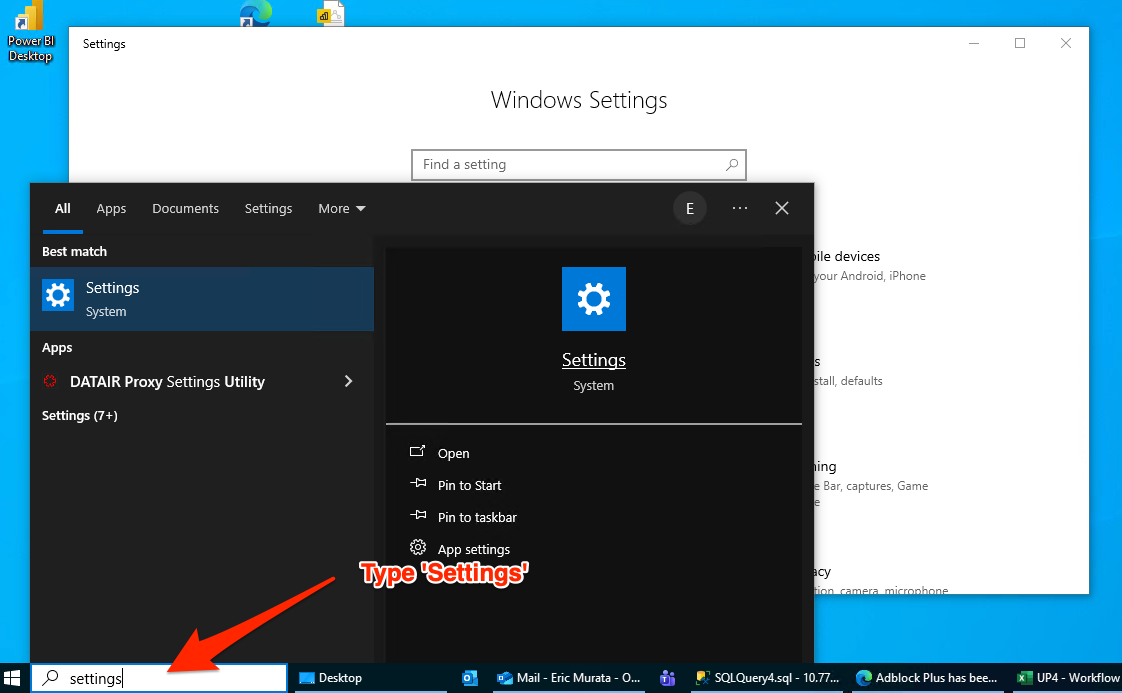The width and height of the screenshot is (1122, 693).
Task: Switch to the Documents search tab
Action: pyautogui.click(x=185, y=208)
